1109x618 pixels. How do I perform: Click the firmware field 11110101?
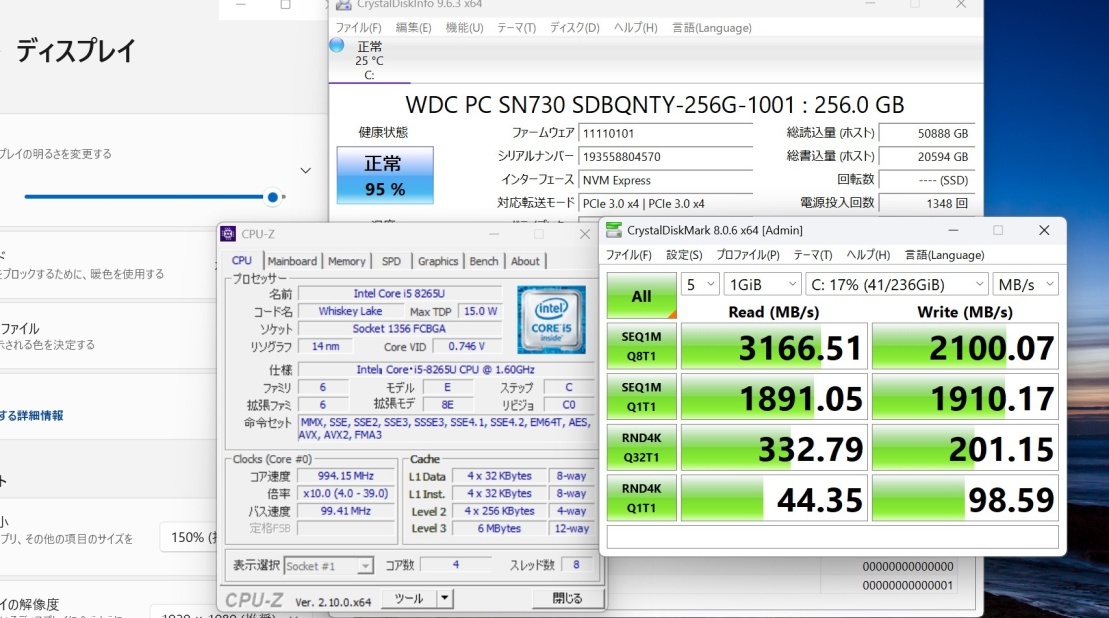[x=665, y=133]
